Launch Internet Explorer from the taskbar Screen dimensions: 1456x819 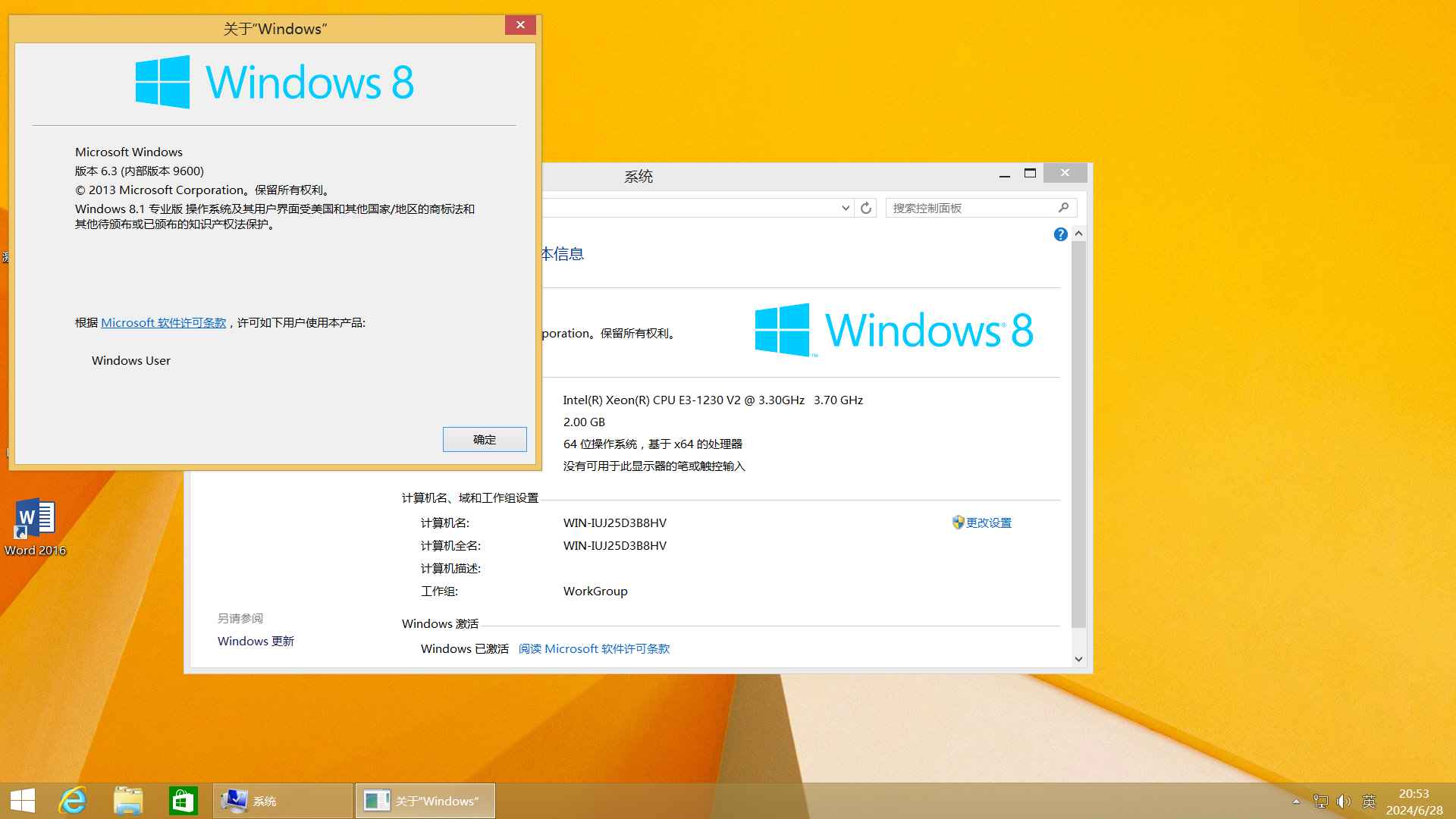click(x=74, y=801)
